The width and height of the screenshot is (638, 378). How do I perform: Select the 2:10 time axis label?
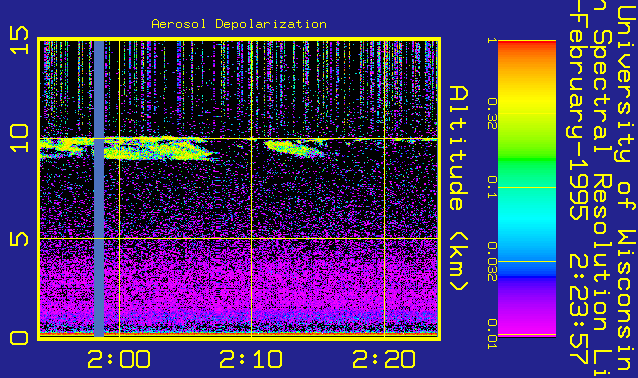[x=251, y=359]
